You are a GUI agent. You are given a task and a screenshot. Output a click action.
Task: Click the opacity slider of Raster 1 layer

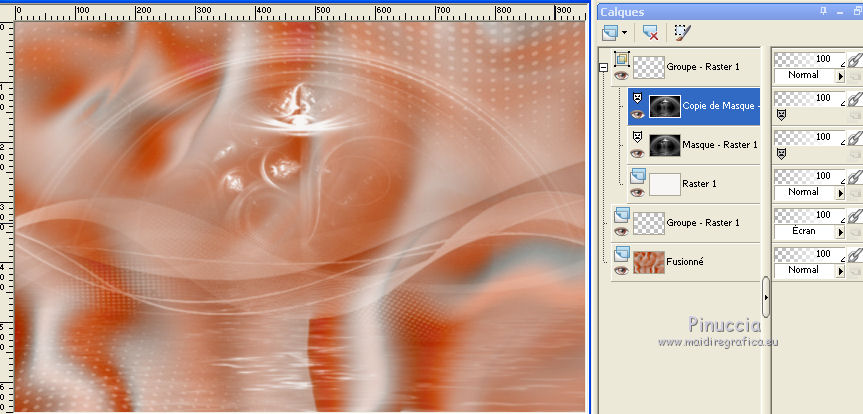pyautogui.click(x=810, y=176)
